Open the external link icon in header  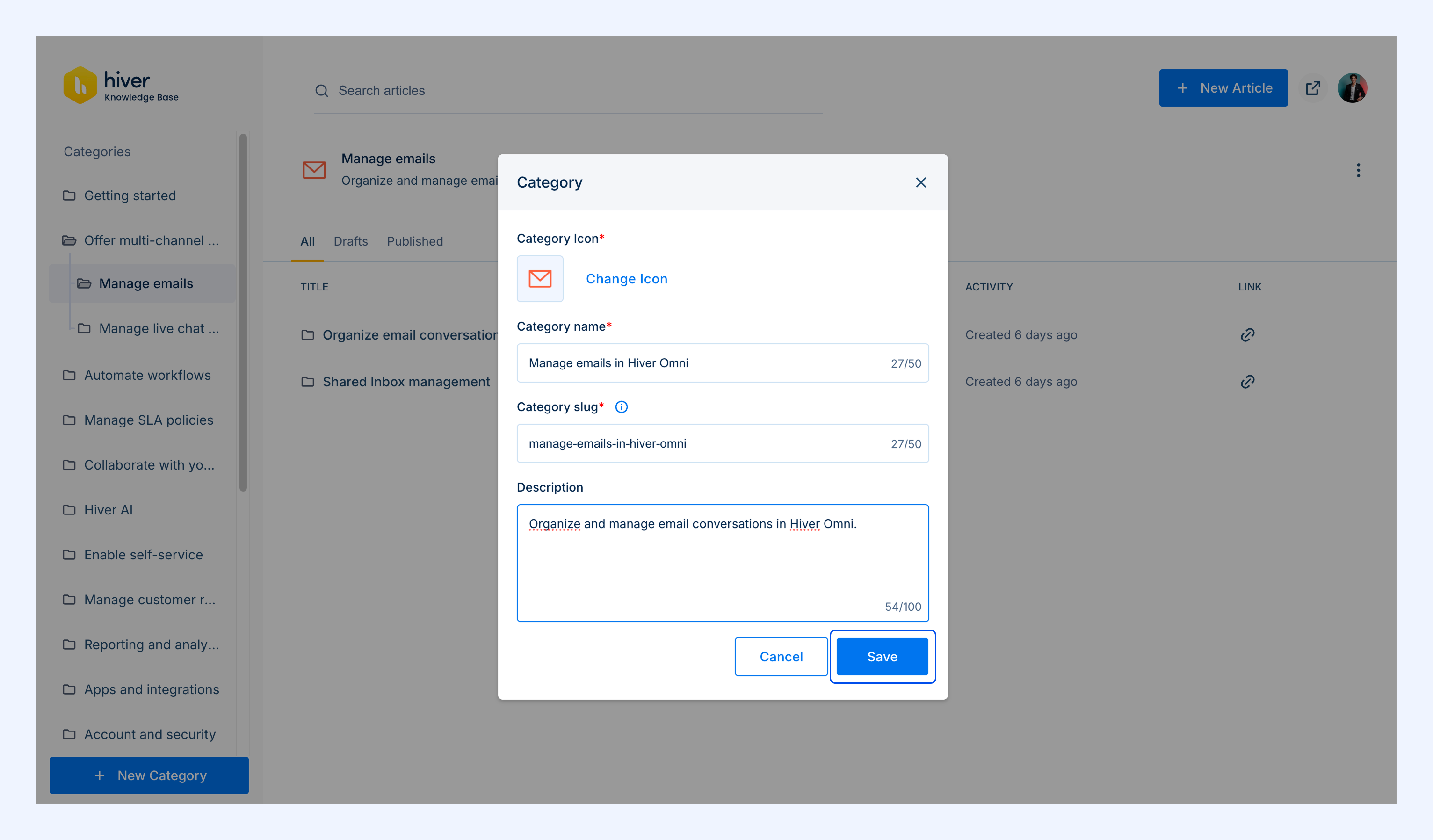click(x=1312, y=88)
